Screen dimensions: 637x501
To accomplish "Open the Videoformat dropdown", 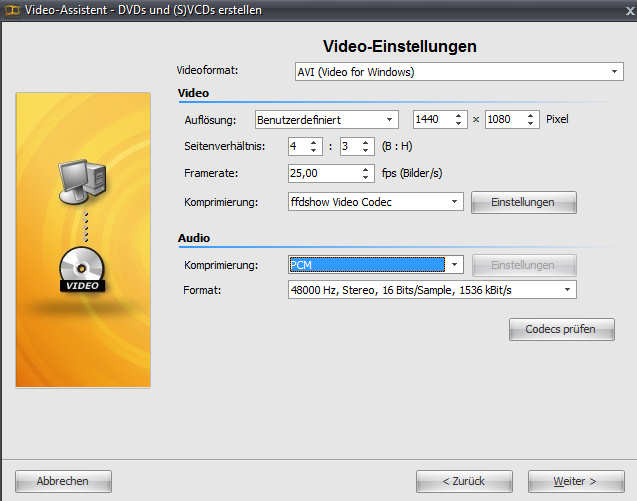I will coord(616,72).
